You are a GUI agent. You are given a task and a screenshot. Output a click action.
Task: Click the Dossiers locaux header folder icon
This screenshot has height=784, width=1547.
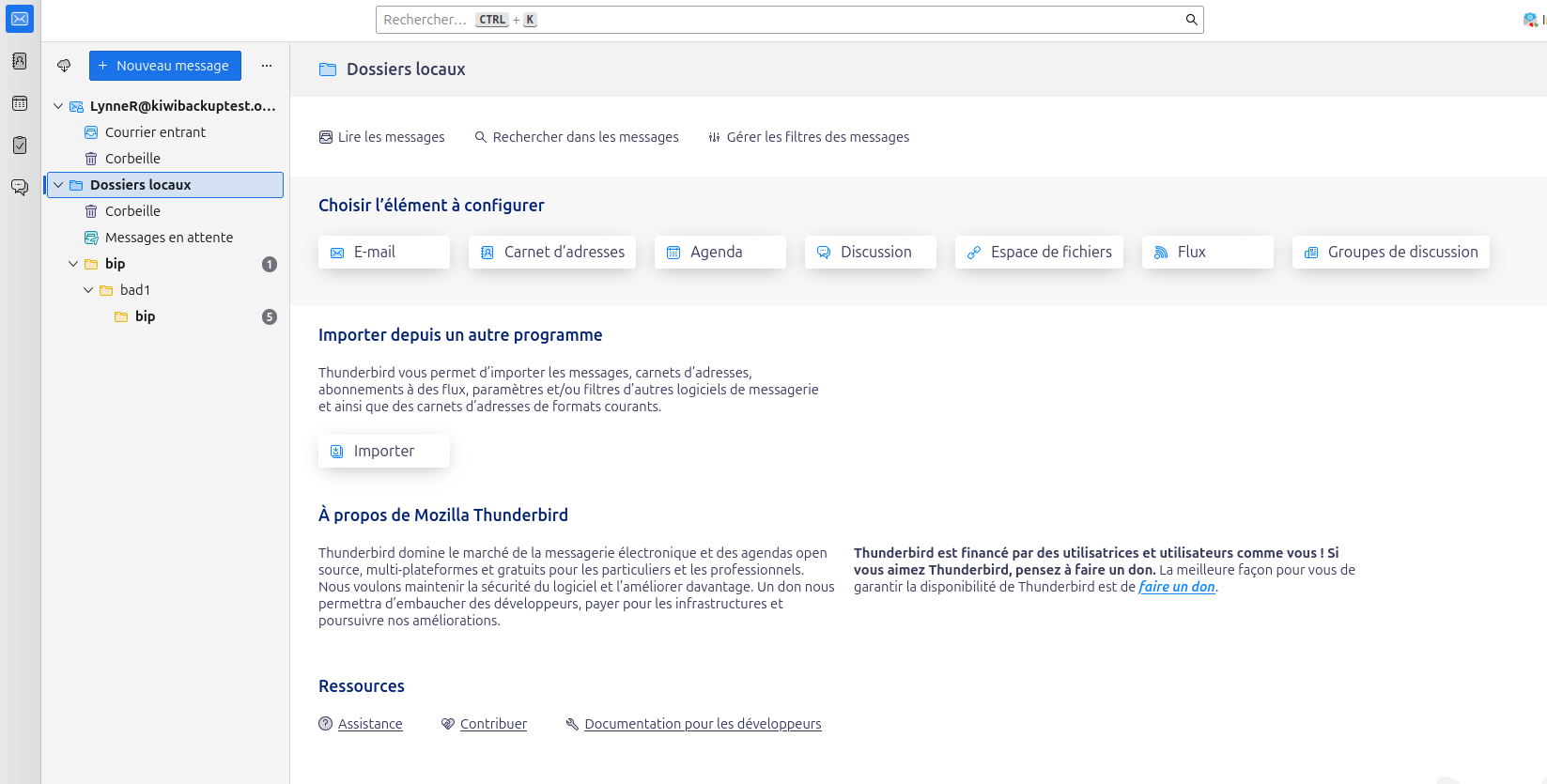pos(328,69)
